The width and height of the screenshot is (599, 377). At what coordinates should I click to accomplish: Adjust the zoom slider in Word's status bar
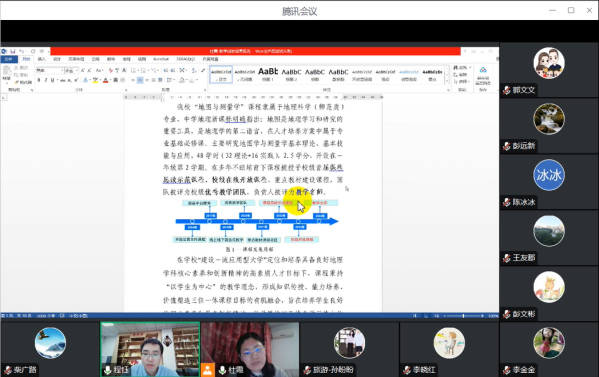point(463,316)
